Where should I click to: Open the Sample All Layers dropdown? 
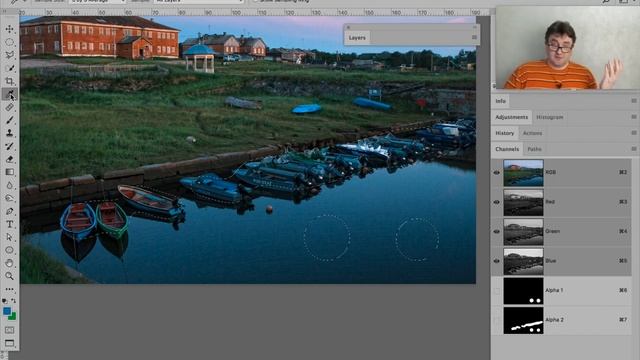pos(199,1)
